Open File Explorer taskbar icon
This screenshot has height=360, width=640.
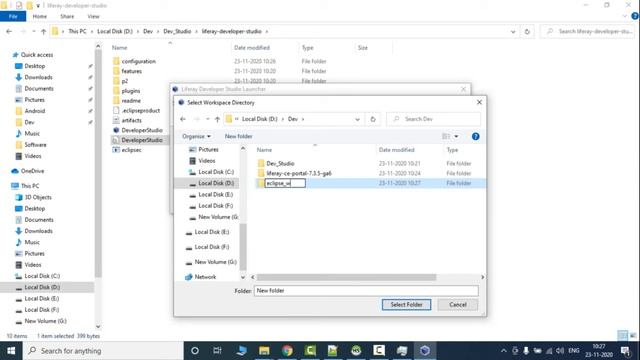(264, 351)
